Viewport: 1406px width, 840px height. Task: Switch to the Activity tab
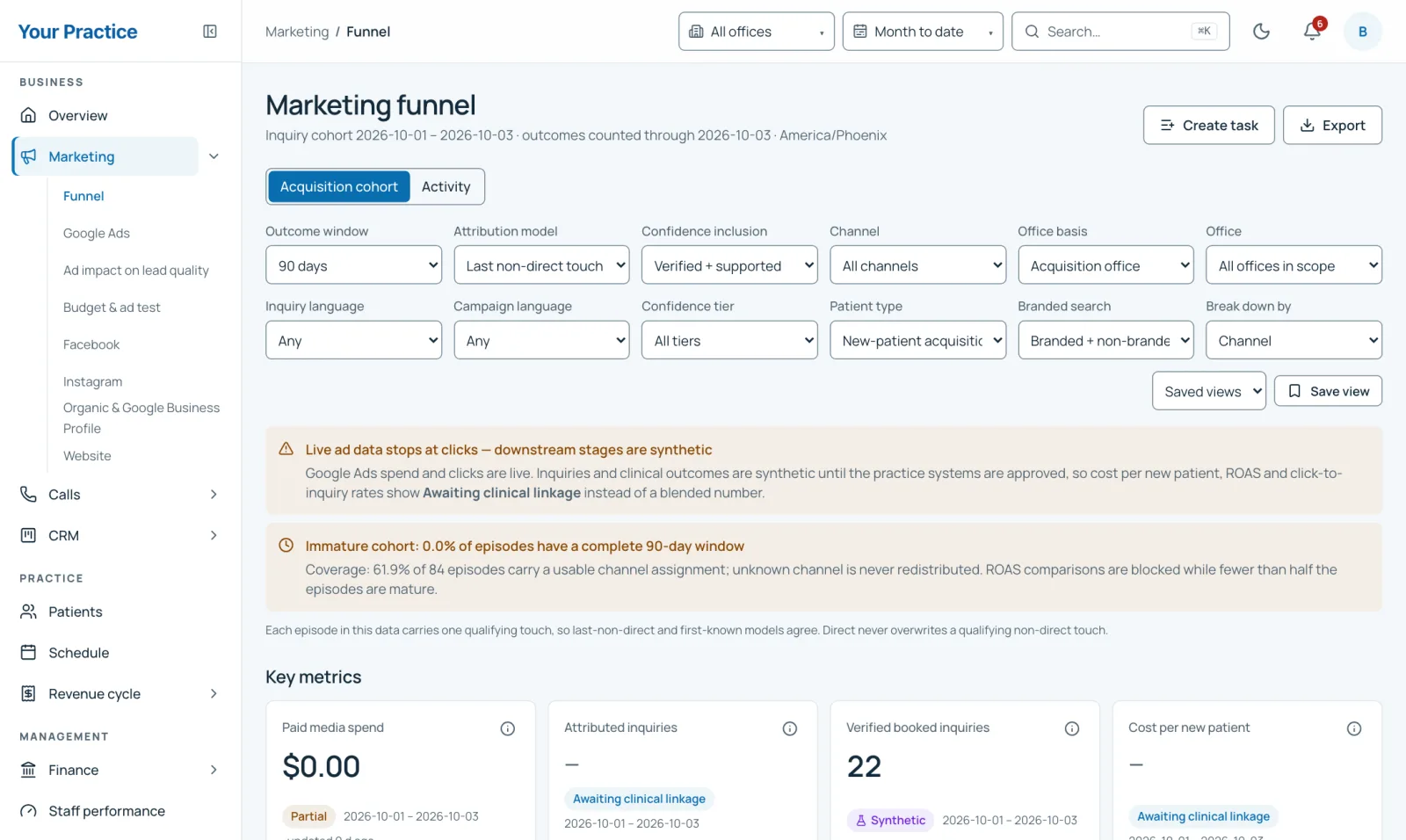tap(446, 187)
